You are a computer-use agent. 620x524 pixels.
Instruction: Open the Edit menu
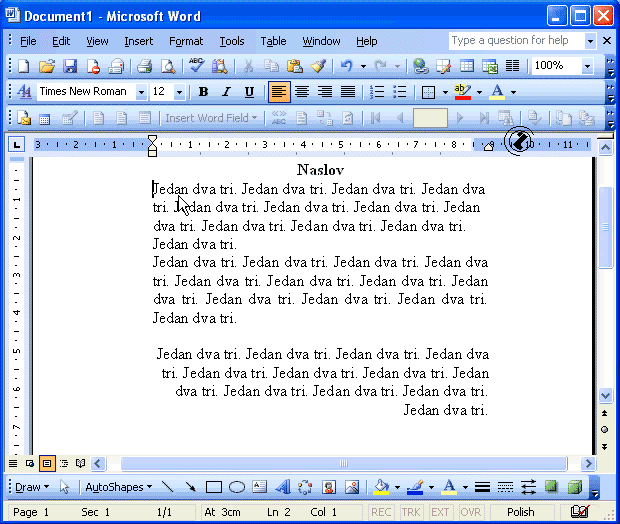coord(61,41)
